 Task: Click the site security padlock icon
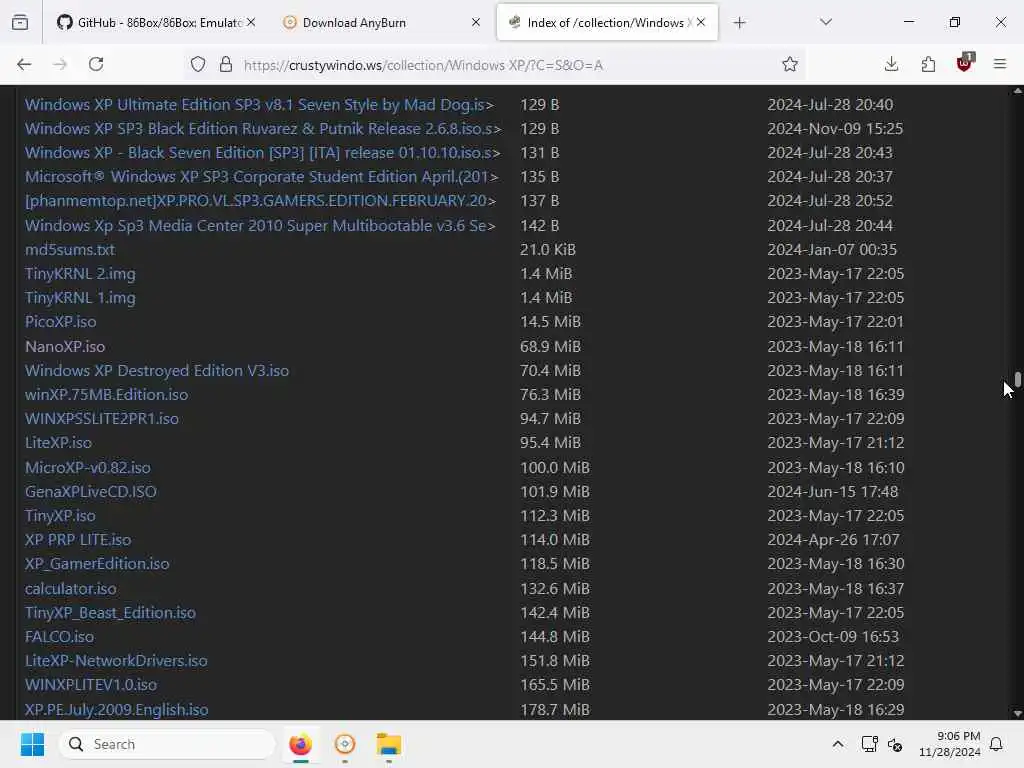click(x=226, y=64)
